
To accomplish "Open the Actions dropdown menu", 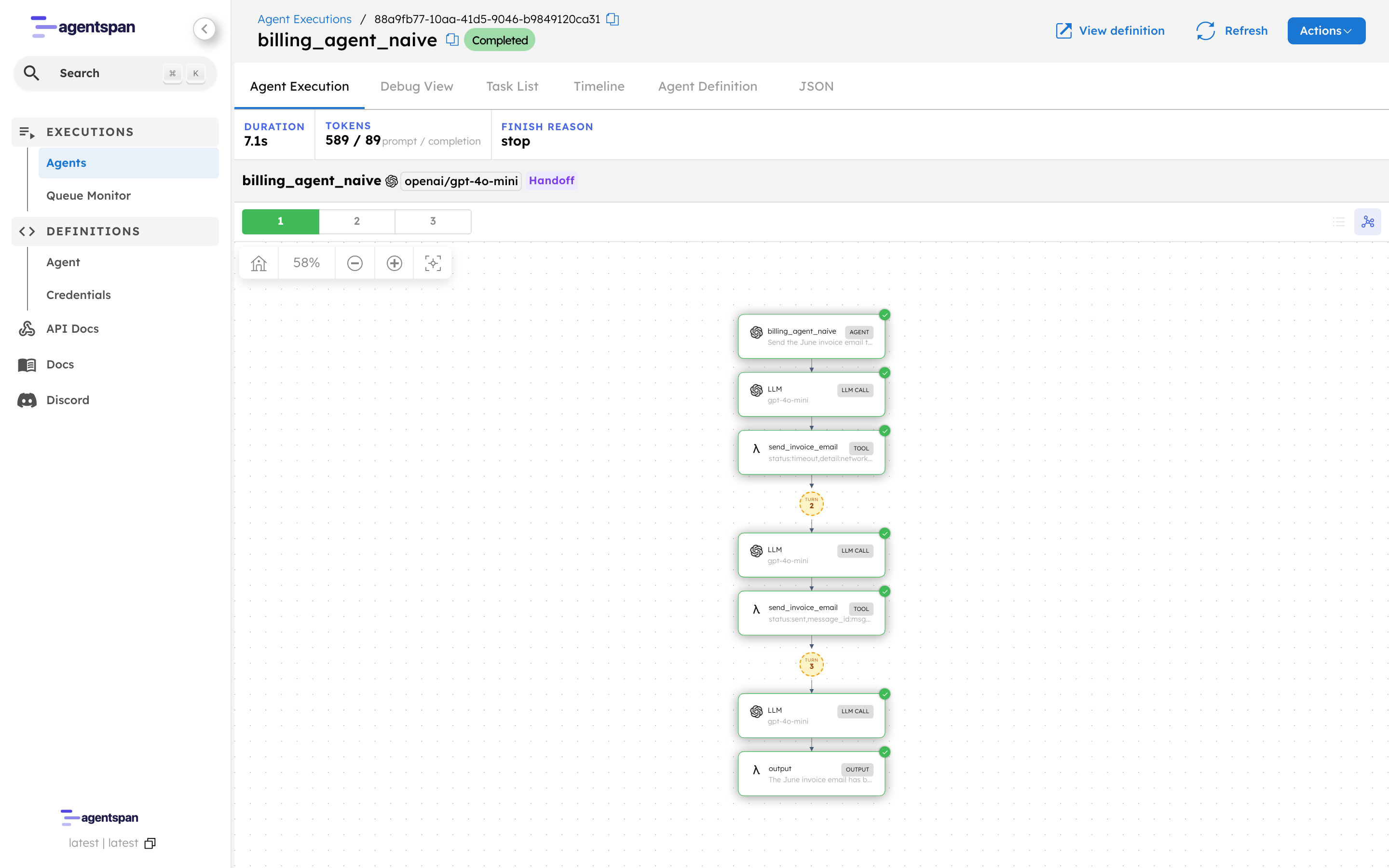I will (1326, 30).
